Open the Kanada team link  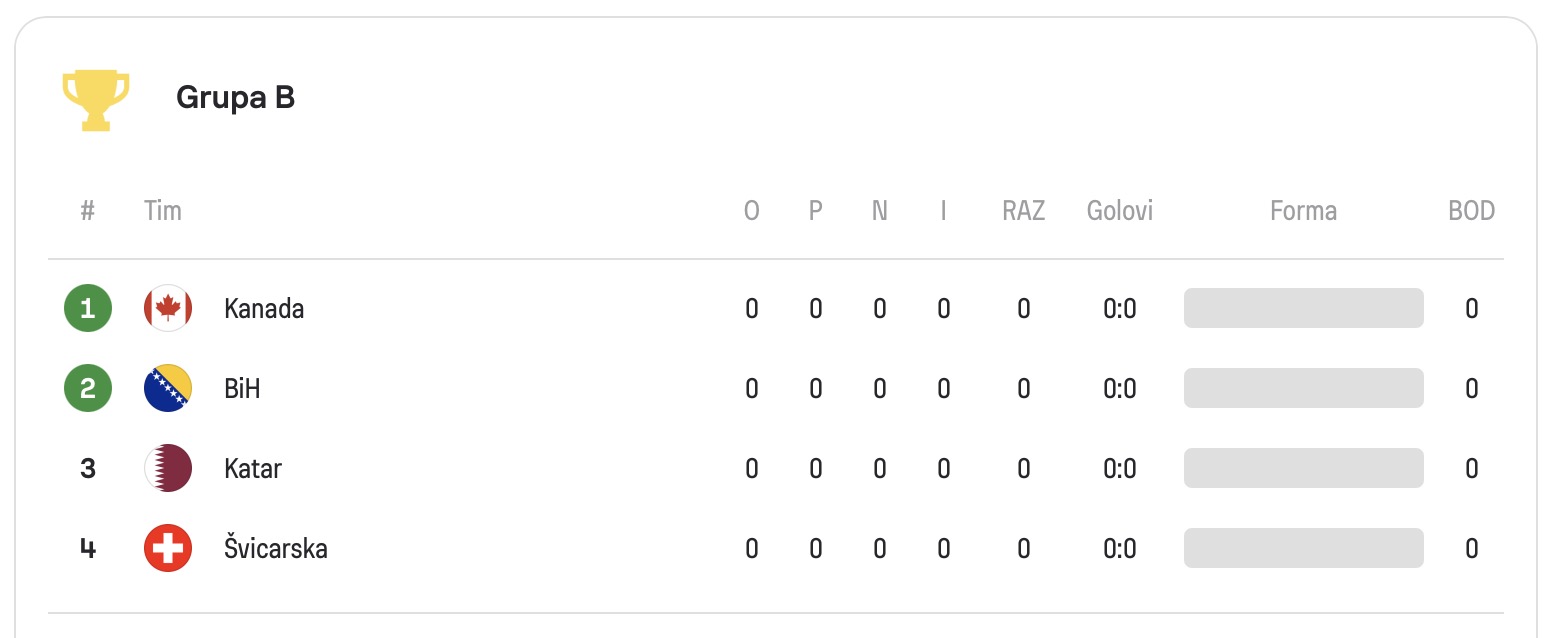click(x=264, y=308)
